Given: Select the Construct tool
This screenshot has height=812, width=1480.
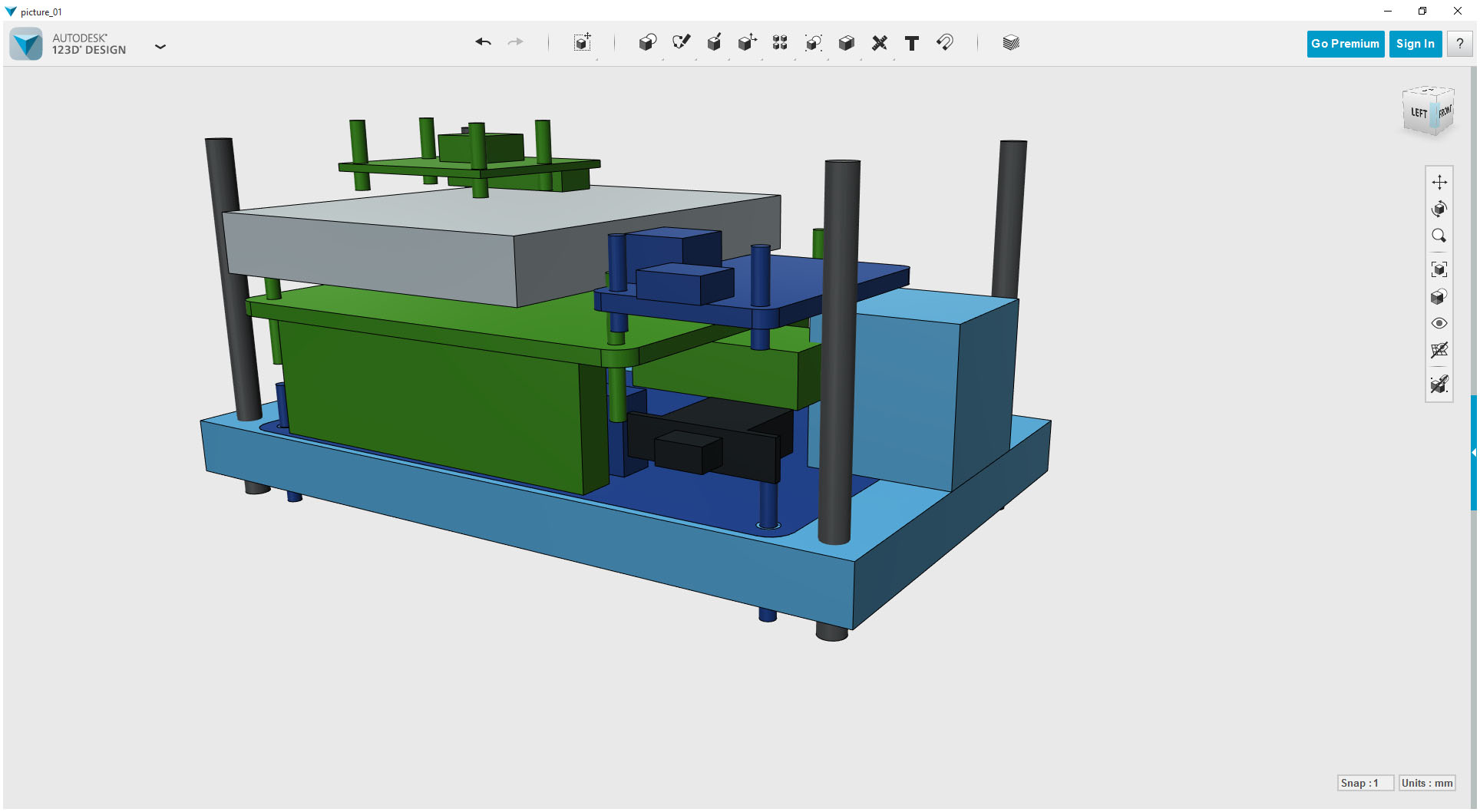Looking at the screenshot, I should click(714, 43).
